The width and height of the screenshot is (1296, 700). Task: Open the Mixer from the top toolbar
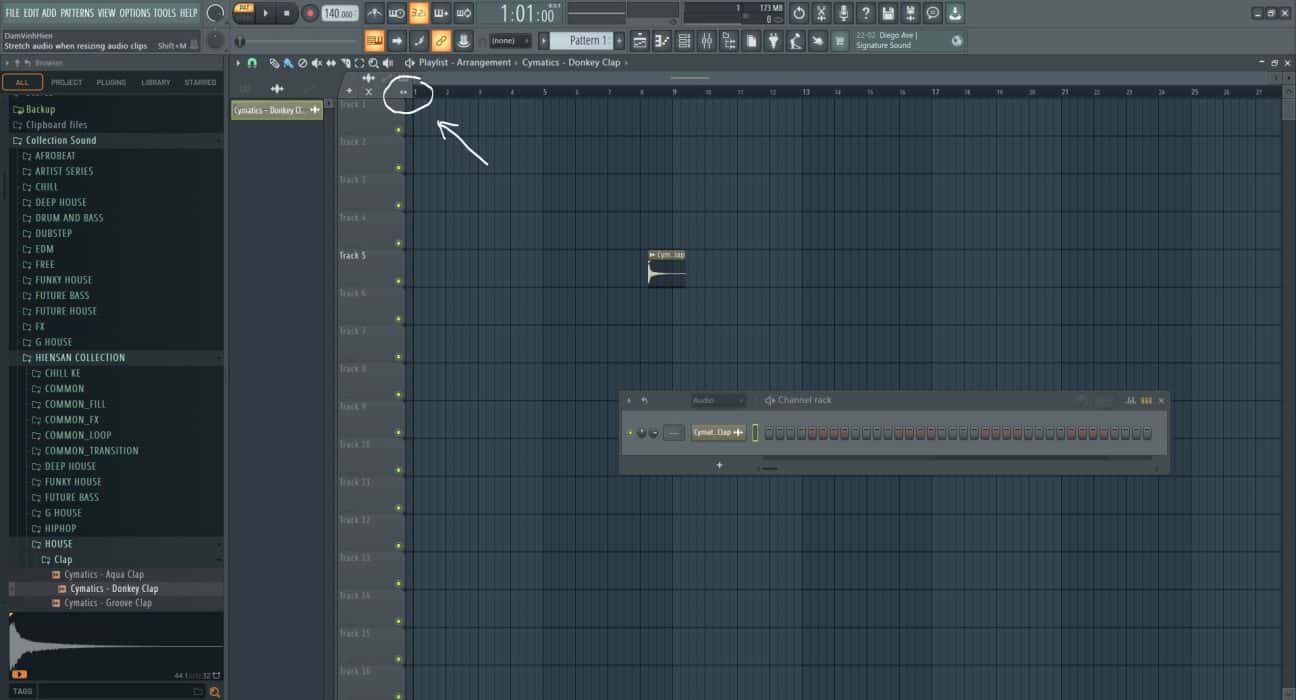(x=707, y=40)
